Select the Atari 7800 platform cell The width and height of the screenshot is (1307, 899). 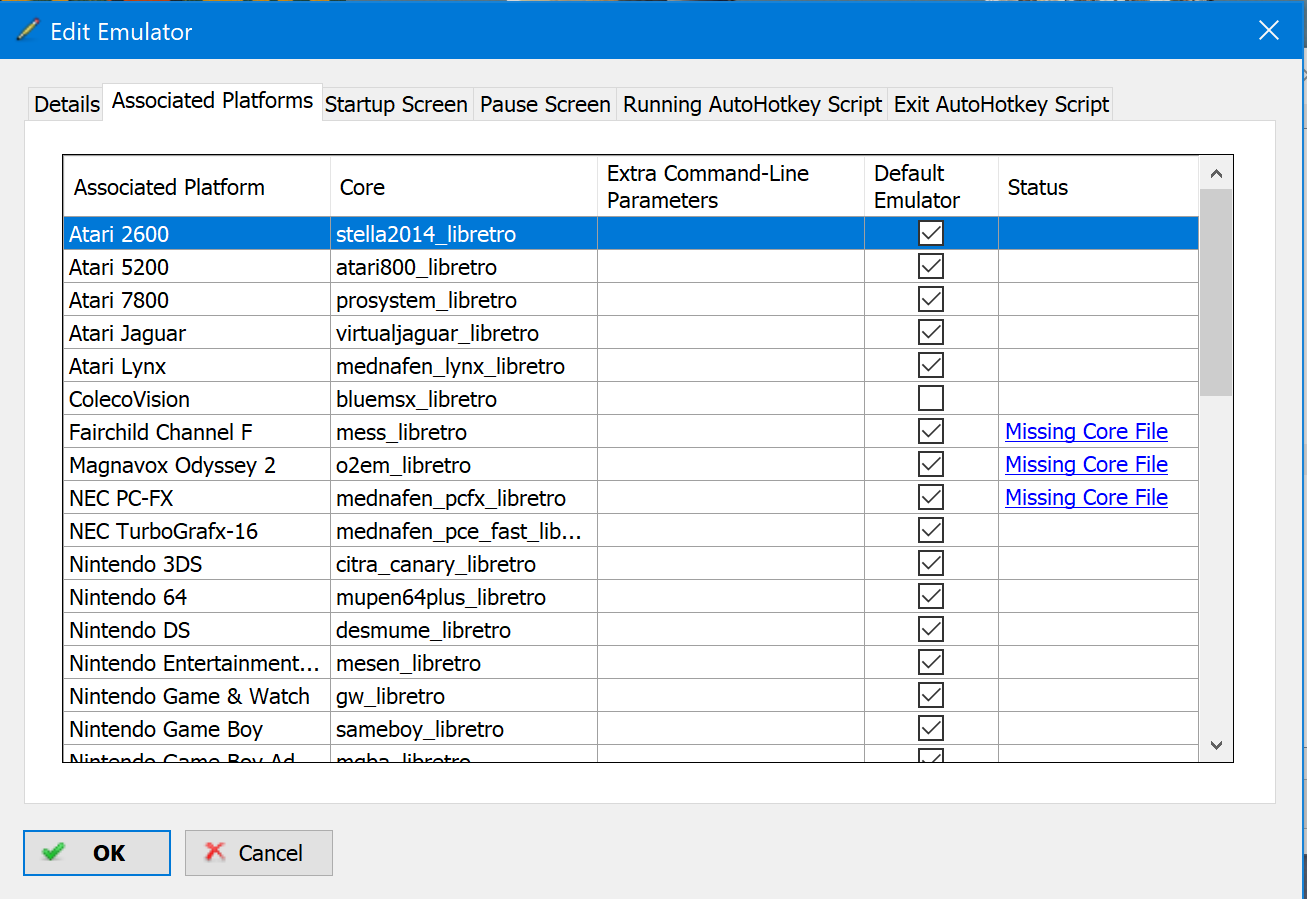(x=197, y=300)
